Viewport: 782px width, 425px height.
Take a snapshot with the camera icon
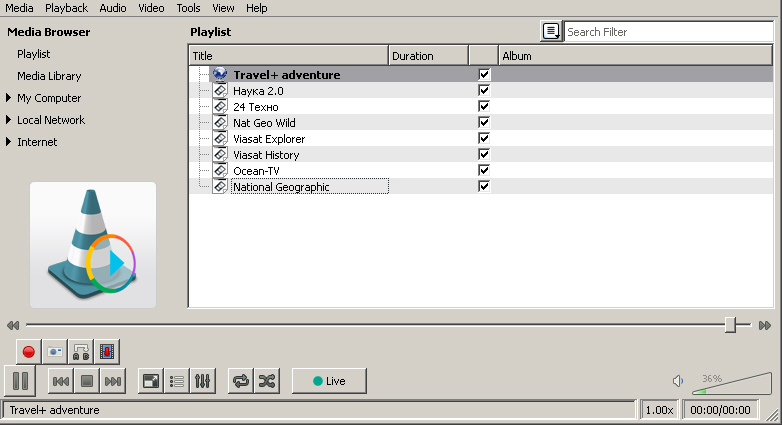click(x=55, y=352)
